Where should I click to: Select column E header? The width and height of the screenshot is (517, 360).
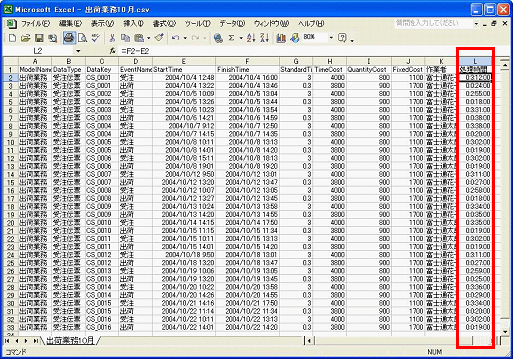pos(184,61)
